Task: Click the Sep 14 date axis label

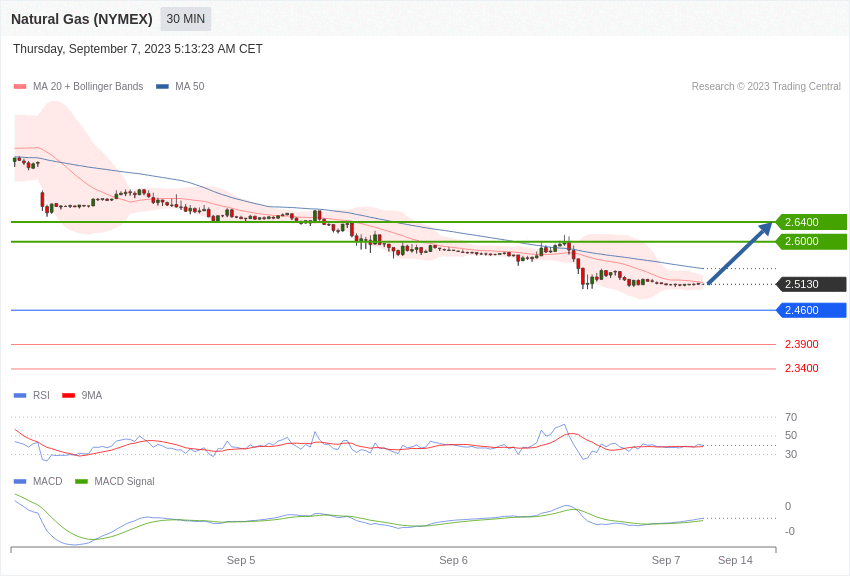Action: (735, 560)
